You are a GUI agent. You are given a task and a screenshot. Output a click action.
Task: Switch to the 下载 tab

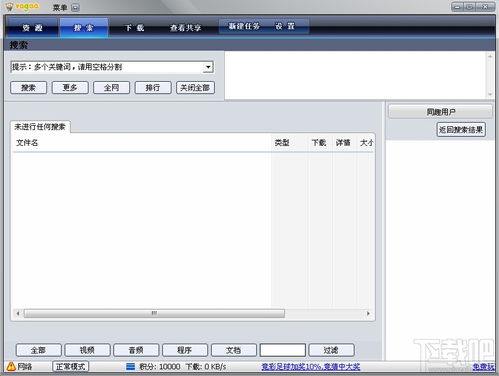point(135,28)
